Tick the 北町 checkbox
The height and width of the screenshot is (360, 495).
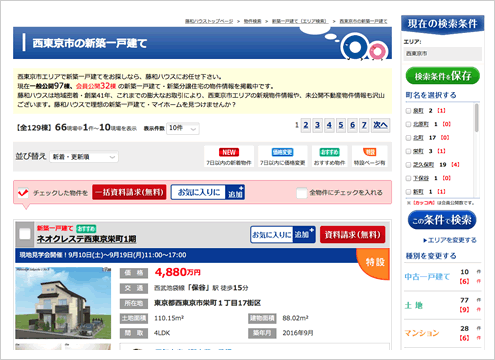408,138
